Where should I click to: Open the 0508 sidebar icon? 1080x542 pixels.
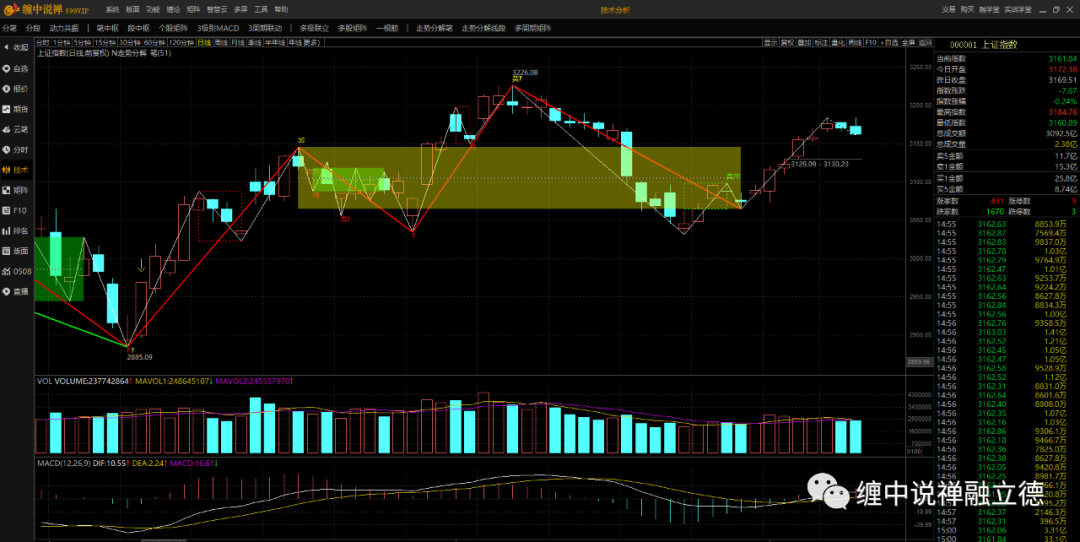[x=16, y=271]
